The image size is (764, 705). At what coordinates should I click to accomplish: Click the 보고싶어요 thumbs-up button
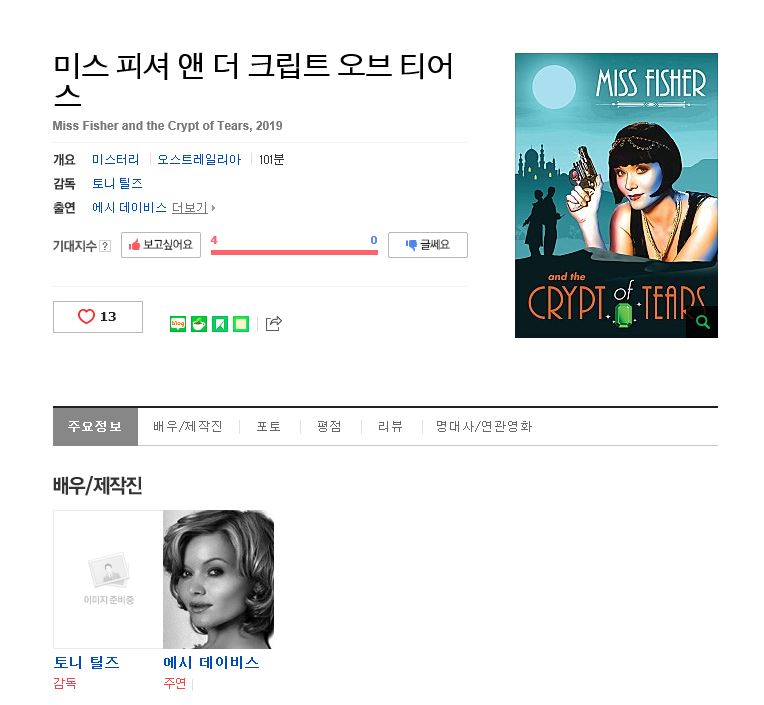pyautogui.click(x=161, y=245)
